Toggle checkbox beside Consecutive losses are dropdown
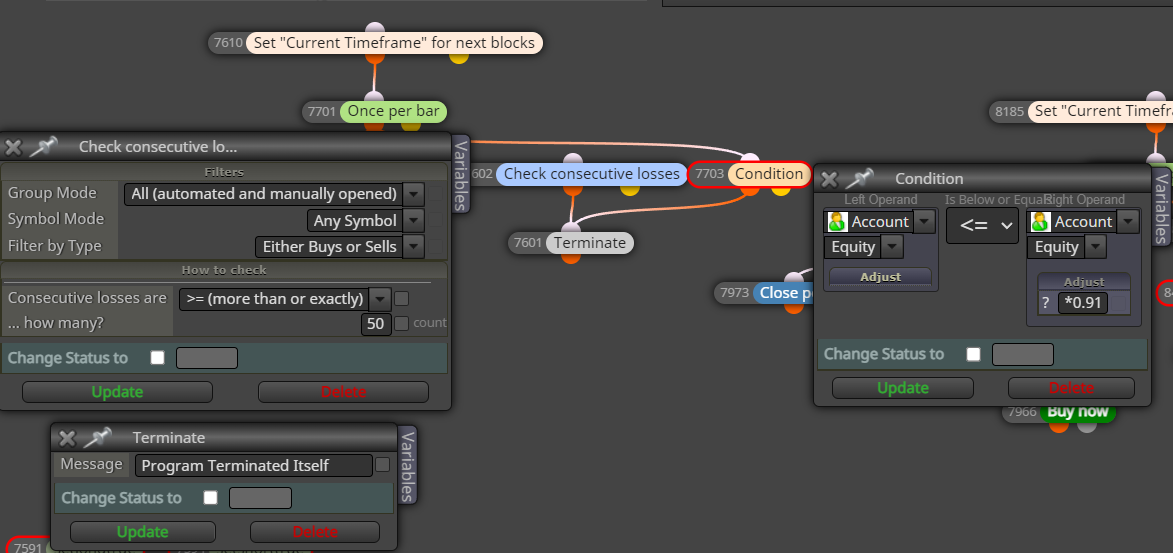Image resolution: width=1173 pixels, height=553 pixels. 402,299
